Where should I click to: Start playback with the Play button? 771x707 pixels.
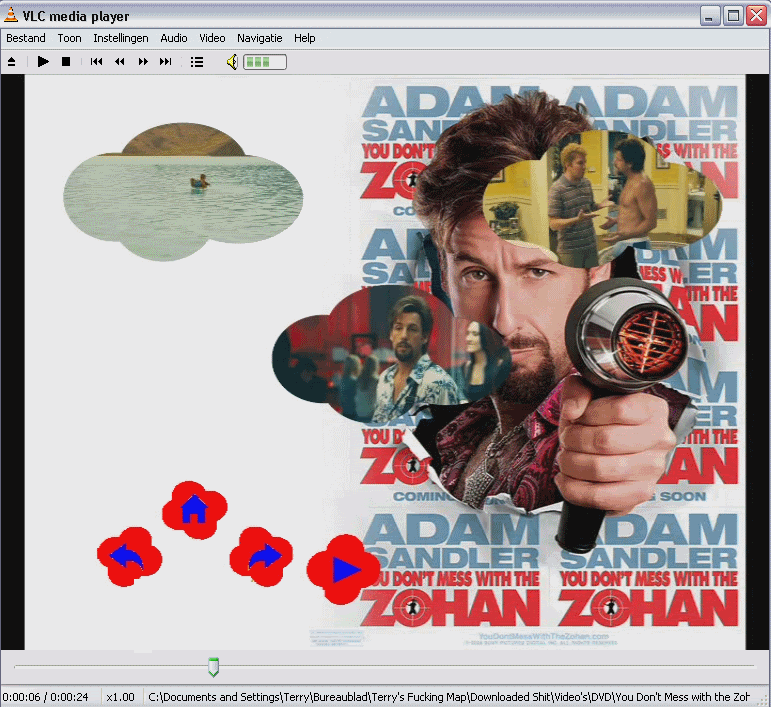[43, 62]
